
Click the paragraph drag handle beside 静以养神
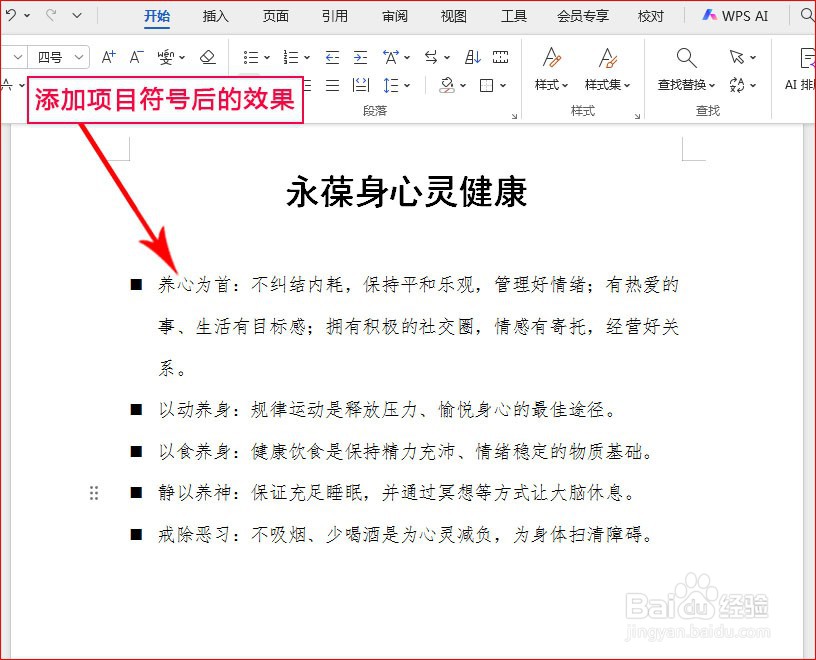click(x=94, y=493)
